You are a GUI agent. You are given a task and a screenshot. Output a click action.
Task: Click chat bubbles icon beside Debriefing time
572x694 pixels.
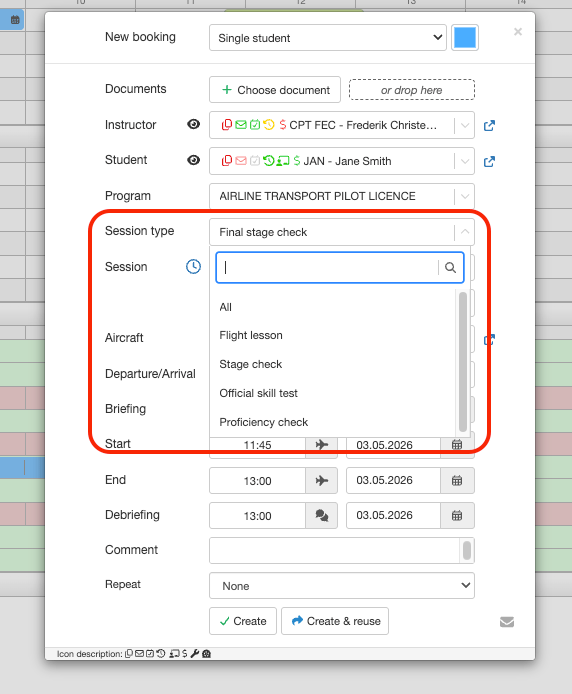tap(321, 516)
